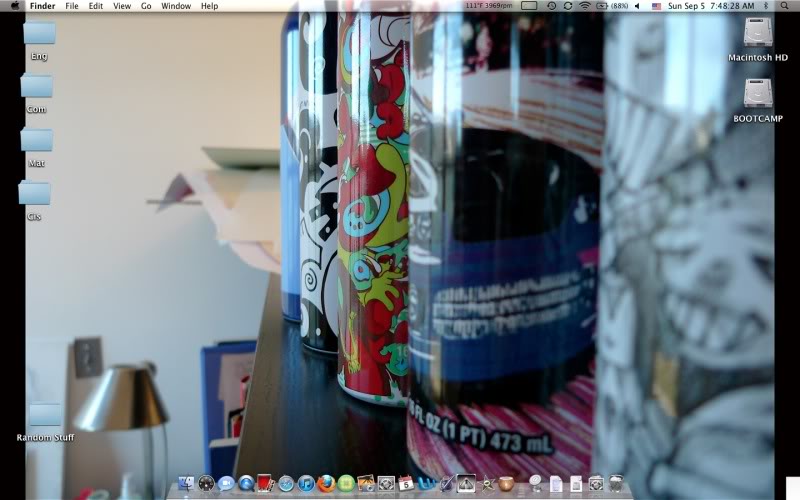Open iTunes music note icon

coord(306,483)
